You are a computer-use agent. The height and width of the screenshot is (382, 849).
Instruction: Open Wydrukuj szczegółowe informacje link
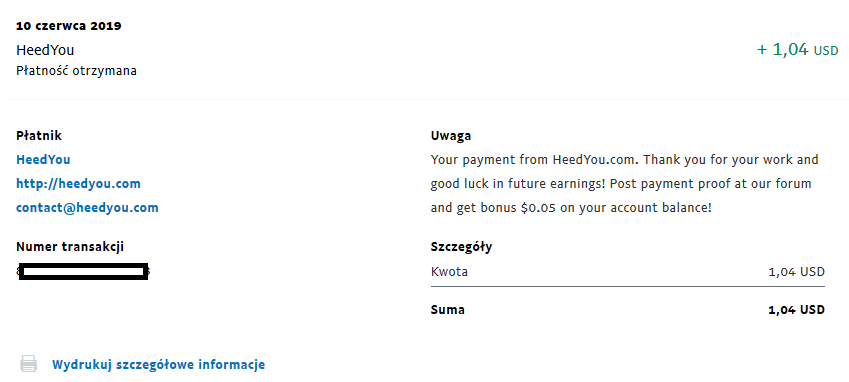coord(159,365)
